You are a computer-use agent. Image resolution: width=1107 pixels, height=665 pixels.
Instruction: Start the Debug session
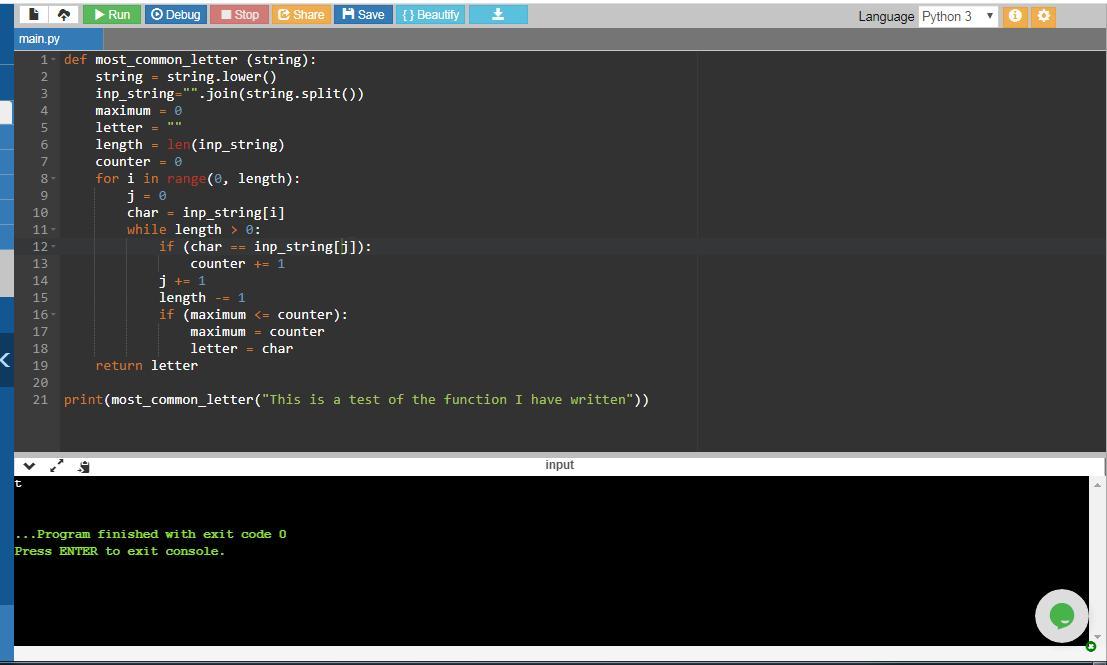click(175, 15)
